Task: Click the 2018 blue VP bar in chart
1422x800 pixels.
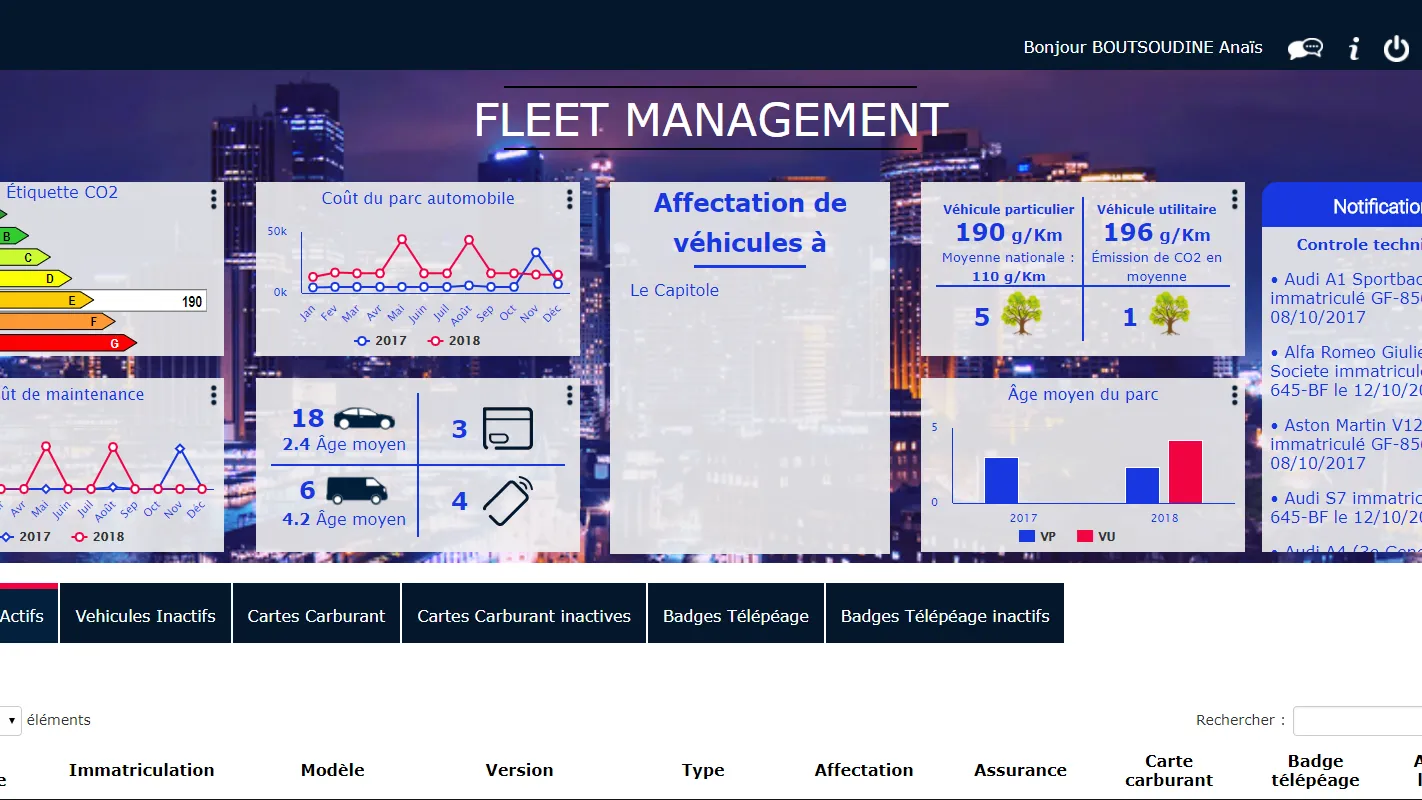Action: [1142, 485]
